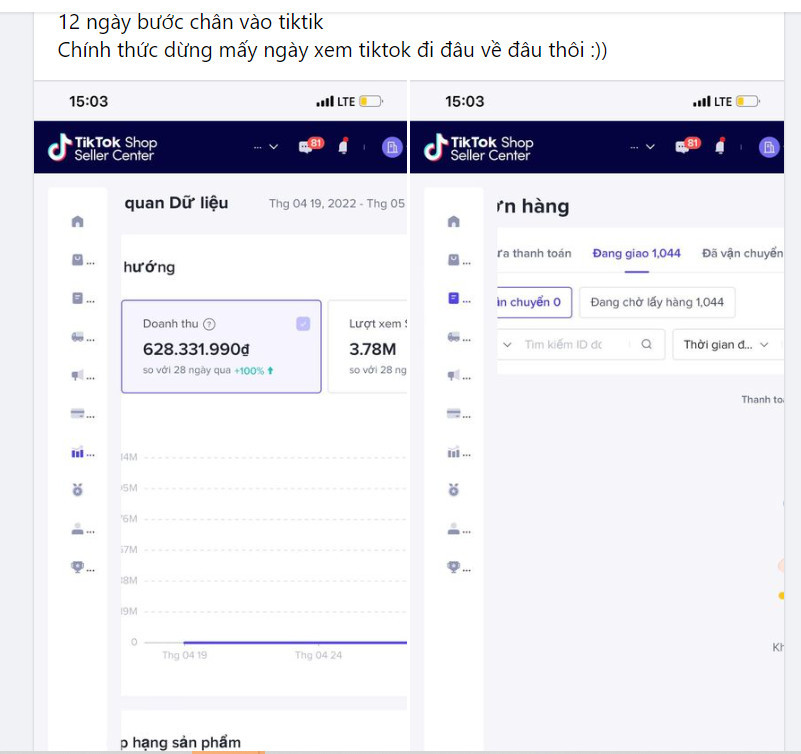The height and width of the screenshot is (754, 801).
Task: Open the megaphone promotions icon in left screenshot sidebar
Action: pos(77,375)
